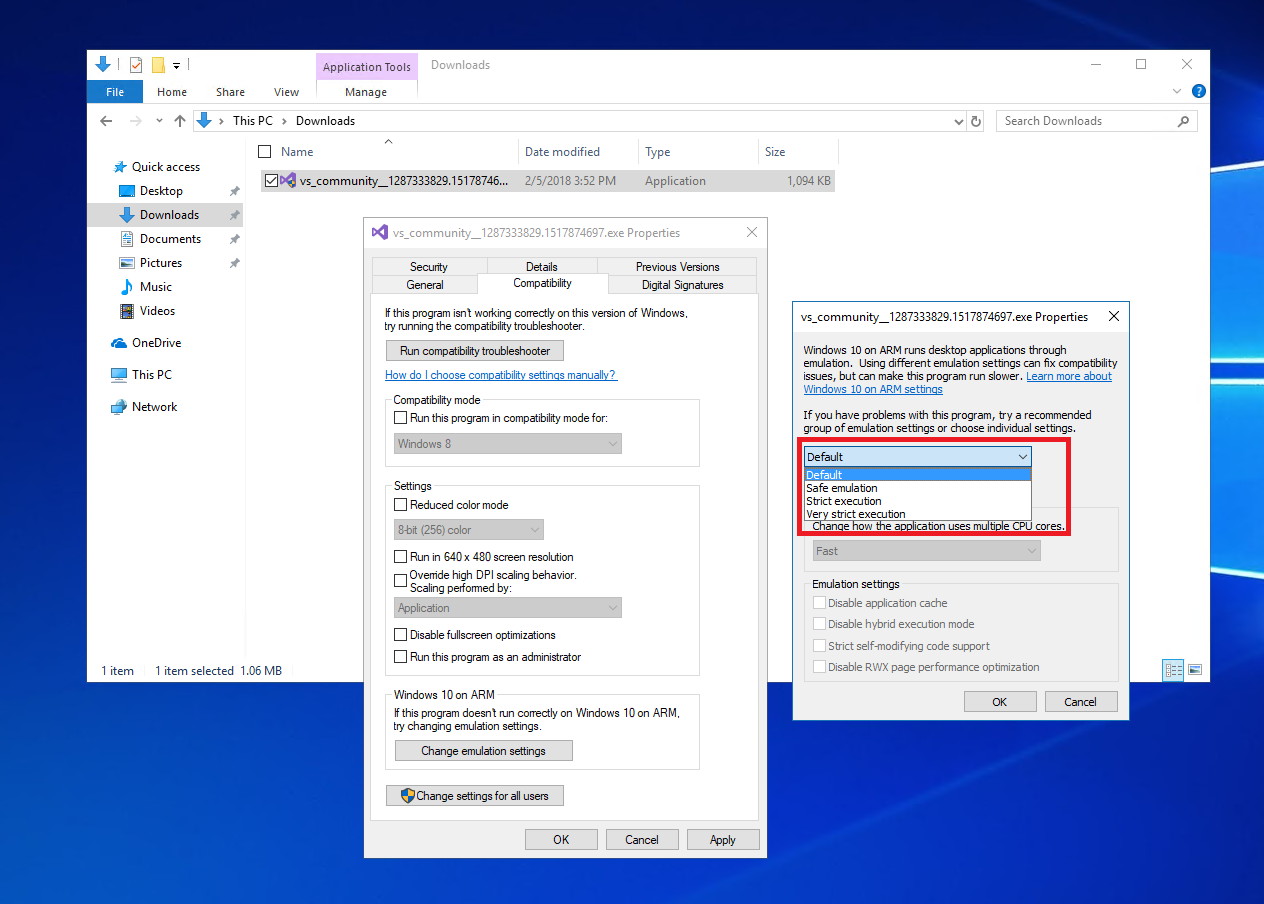Open the Fast multi-core settings dropdown
The height and width of the screenshot is (904, 1264).
coord(927,551)
